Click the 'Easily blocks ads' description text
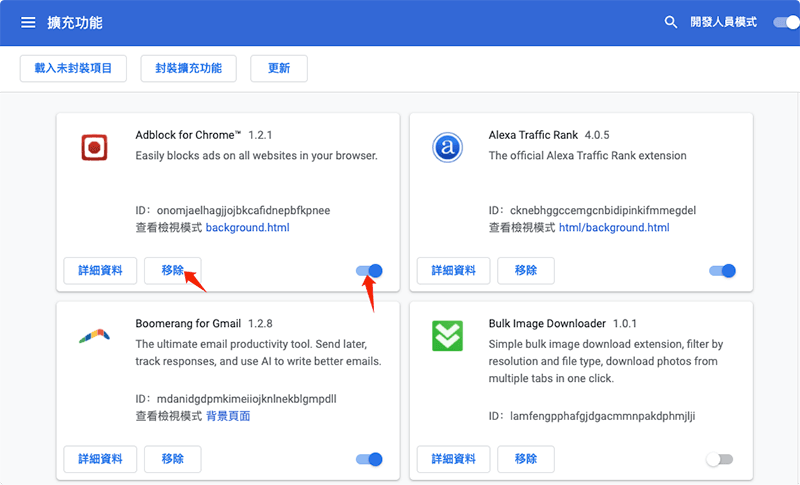 257,156
